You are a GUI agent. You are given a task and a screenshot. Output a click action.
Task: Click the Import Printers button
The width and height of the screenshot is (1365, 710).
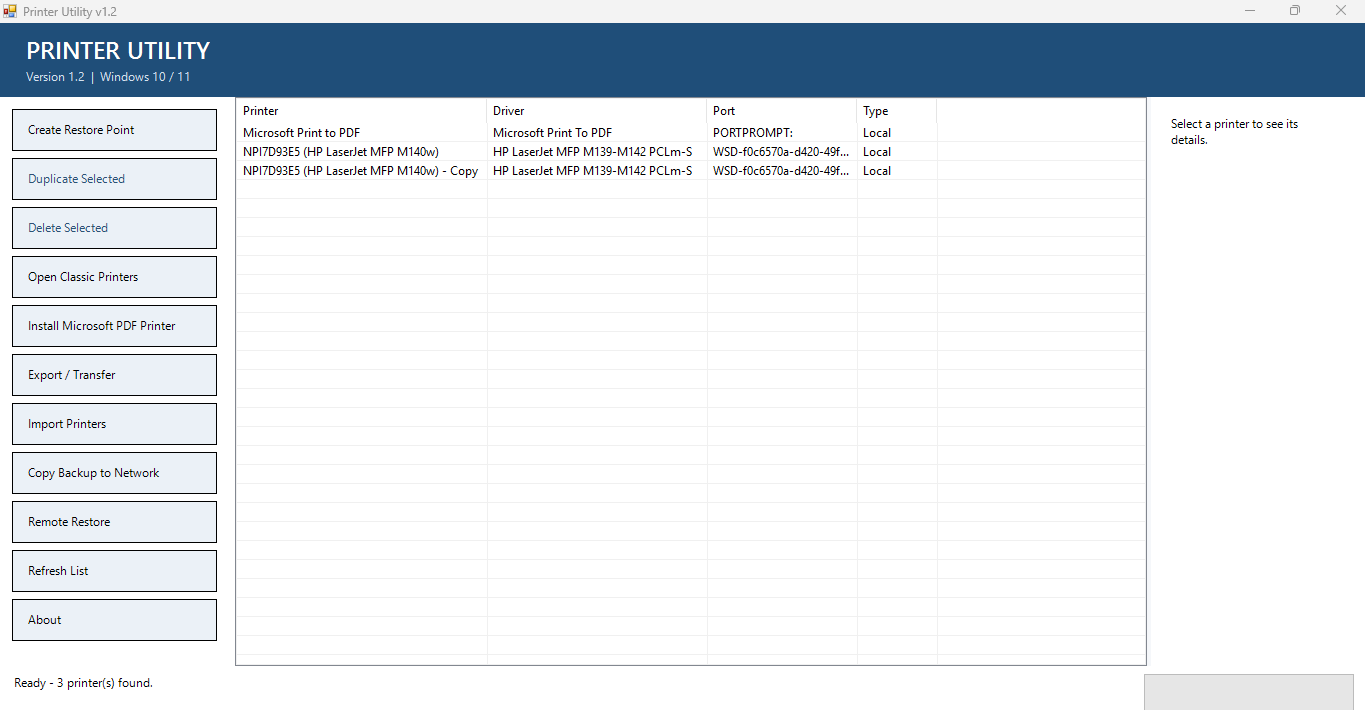pyautogui.click(x=114, y=424)
